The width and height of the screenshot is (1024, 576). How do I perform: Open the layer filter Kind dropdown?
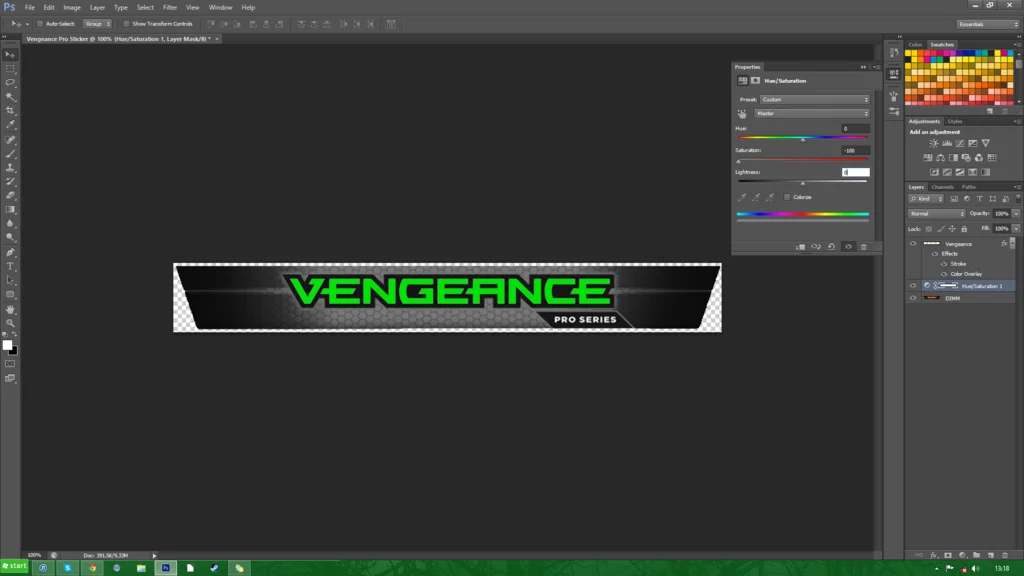click(926, 199)
